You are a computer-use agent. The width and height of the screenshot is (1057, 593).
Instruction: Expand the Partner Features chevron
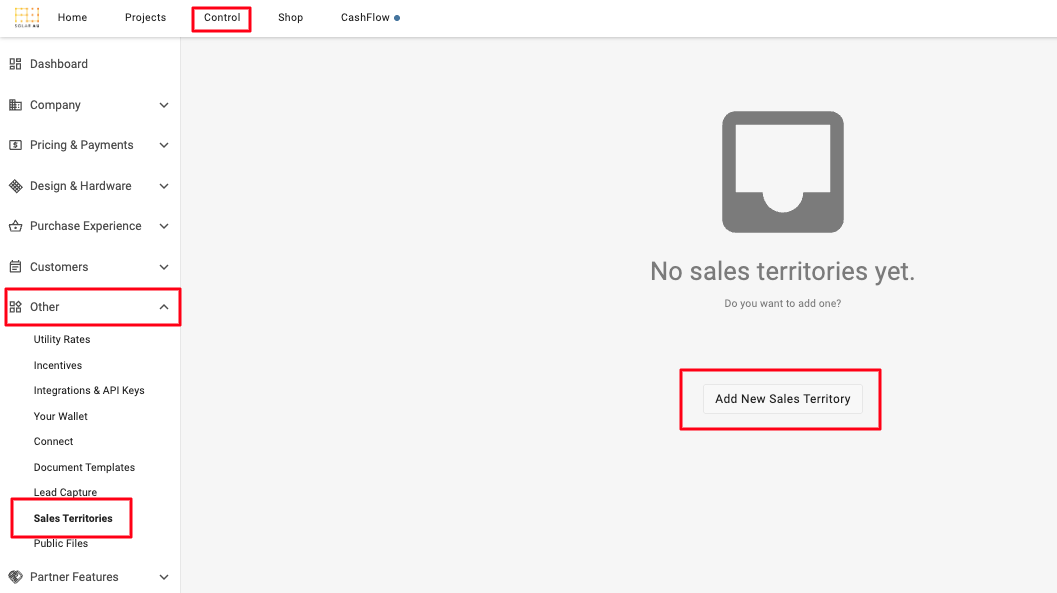164,577
